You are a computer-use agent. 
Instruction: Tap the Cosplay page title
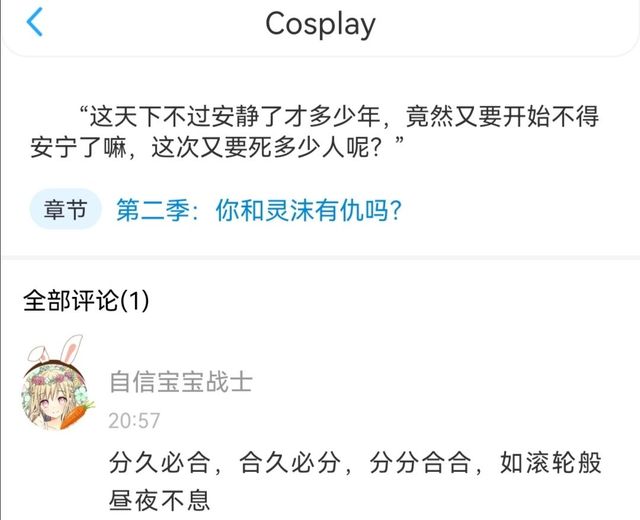(320, 24)
